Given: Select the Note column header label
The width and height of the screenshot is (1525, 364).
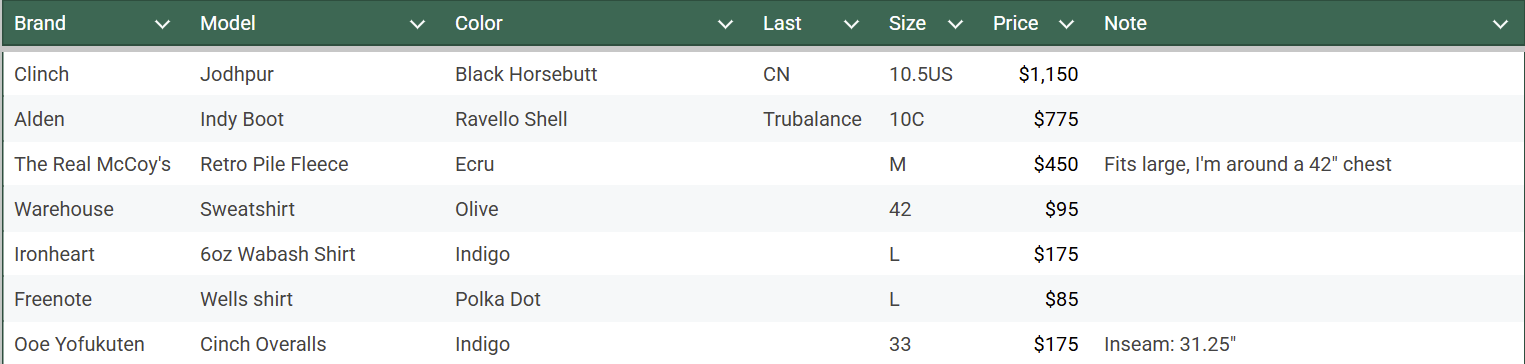Looking at the screenshot, I should point(1125,23).
